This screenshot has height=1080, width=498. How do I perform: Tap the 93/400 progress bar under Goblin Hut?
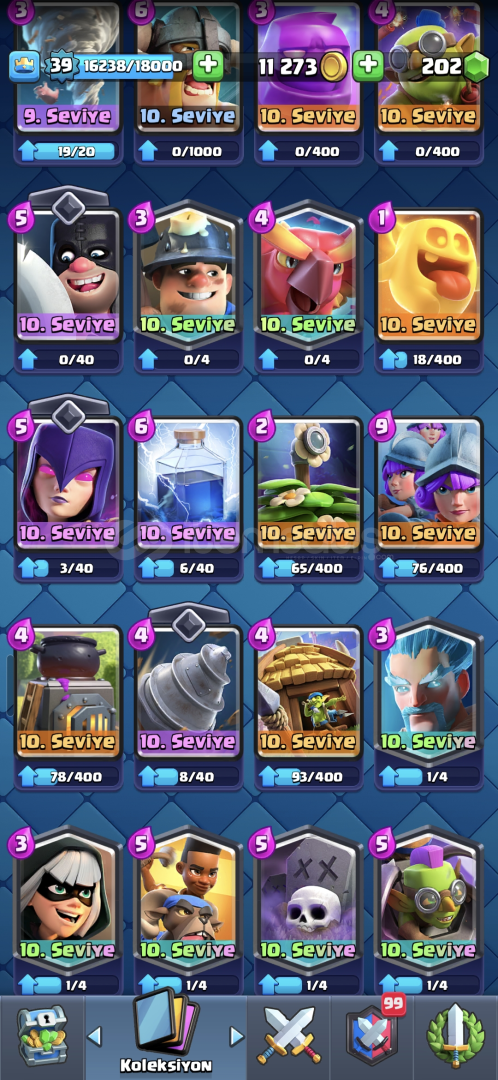(308, 776)
